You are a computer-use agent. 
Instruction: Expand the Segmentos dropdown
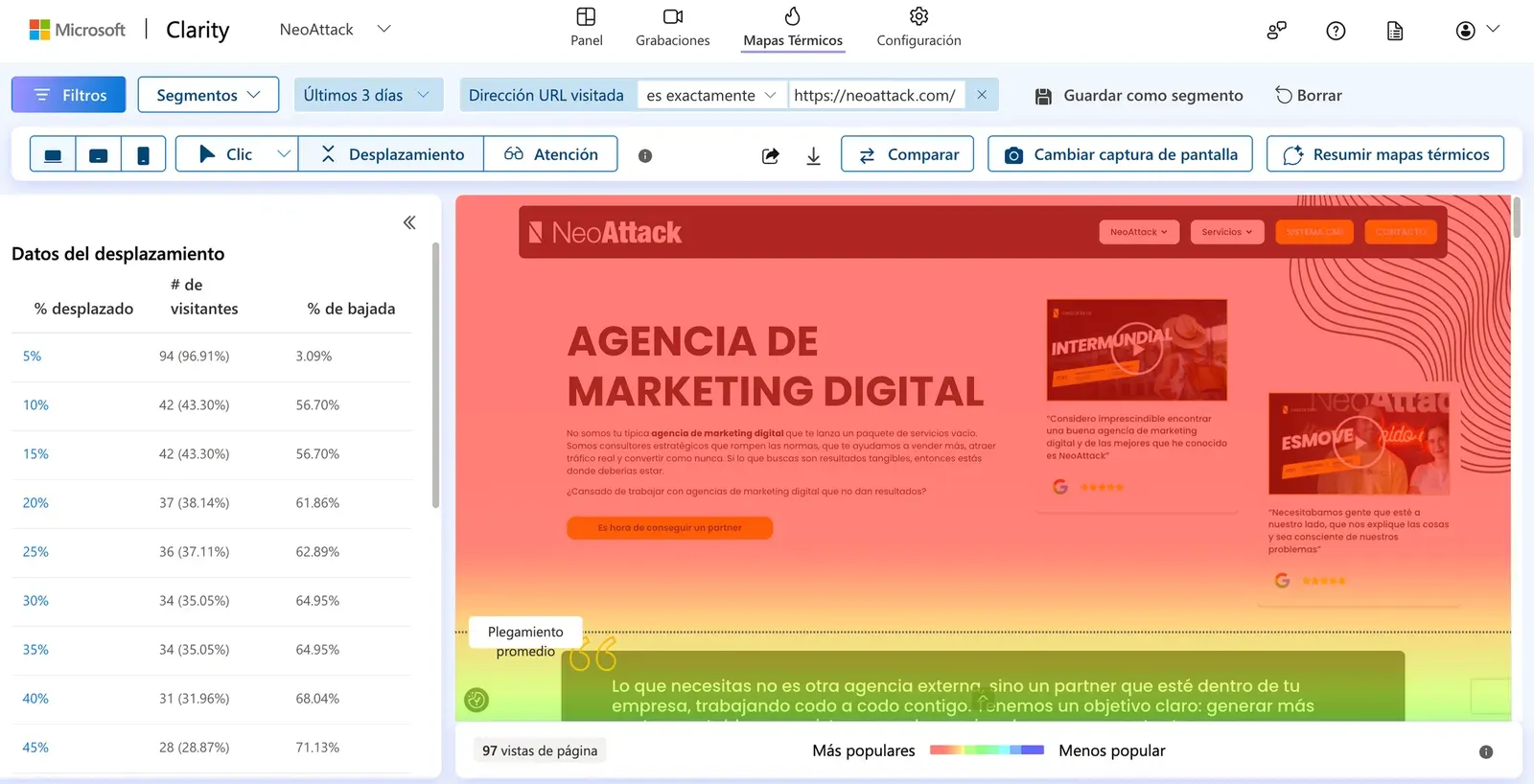208,95
